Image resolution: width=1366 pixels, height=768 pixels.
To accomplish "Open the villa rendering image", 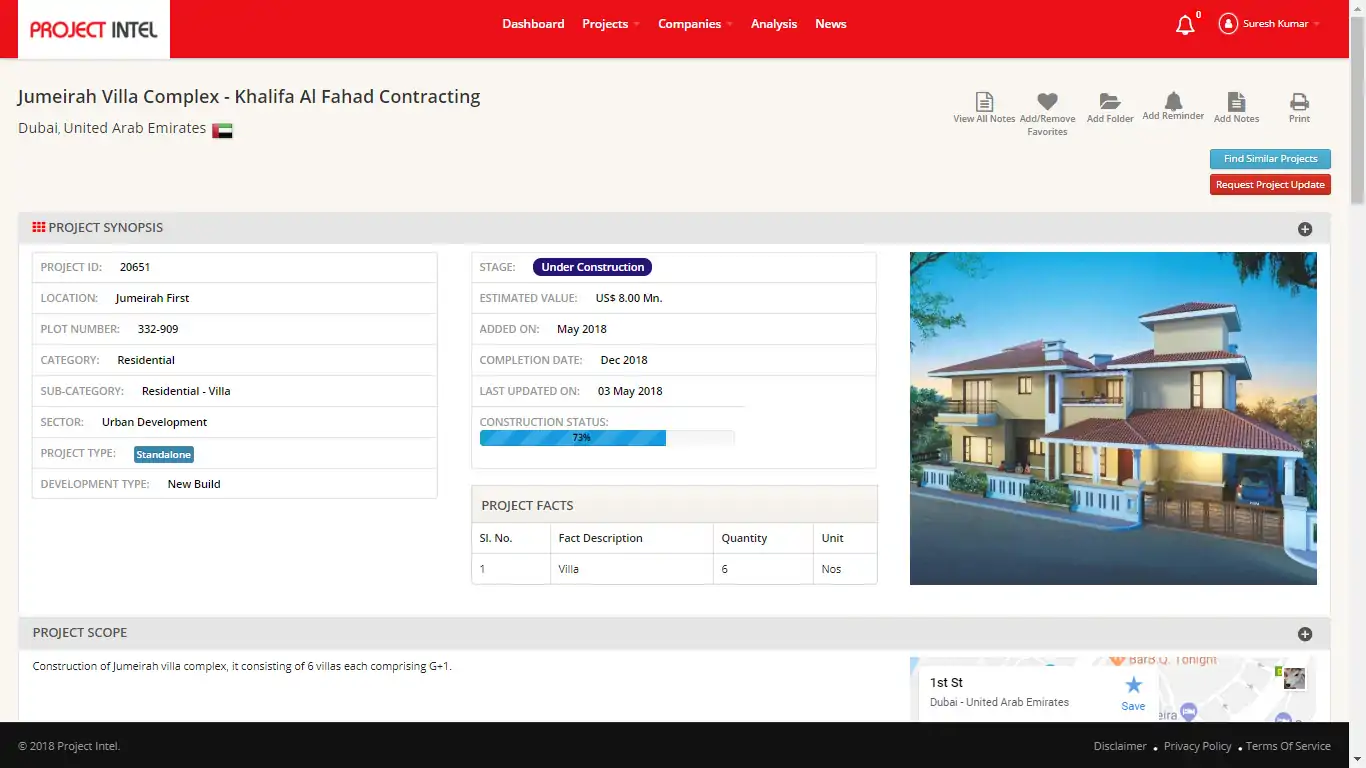I will click(x=1113, y=418).
